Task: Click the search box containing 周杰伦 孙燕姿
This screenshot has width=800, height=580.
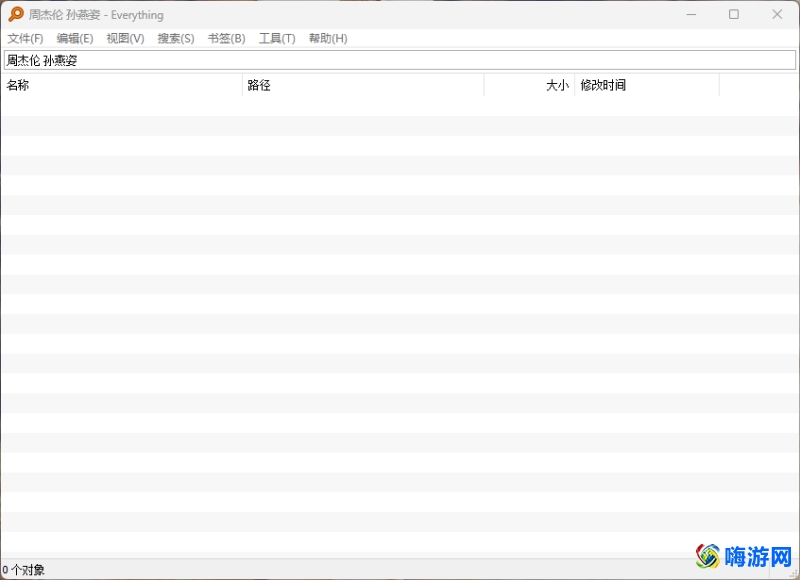Action: (399, 60)
